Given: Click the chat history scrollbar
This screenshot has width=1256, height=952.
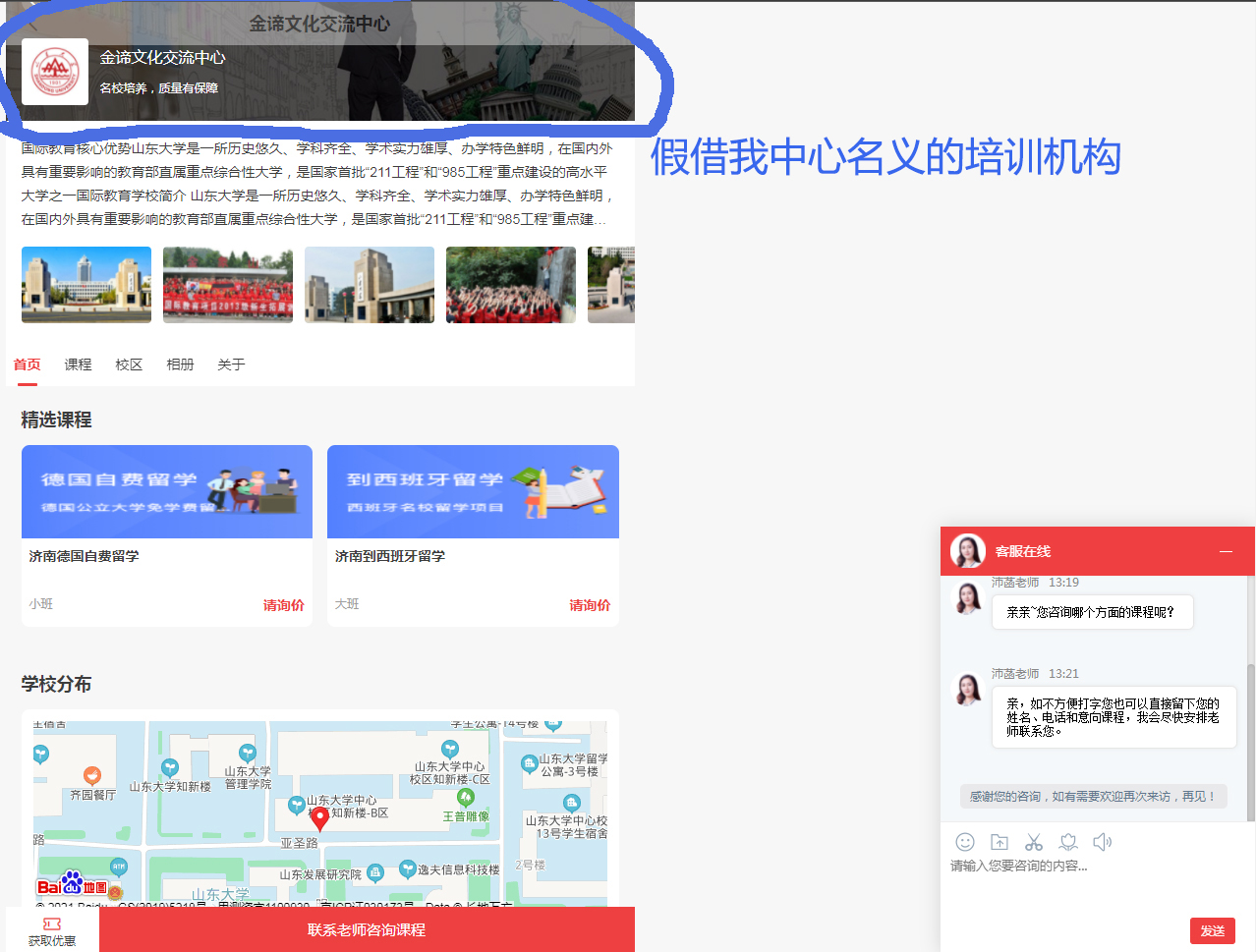Looking at the screenshot, I should 1251,742.
